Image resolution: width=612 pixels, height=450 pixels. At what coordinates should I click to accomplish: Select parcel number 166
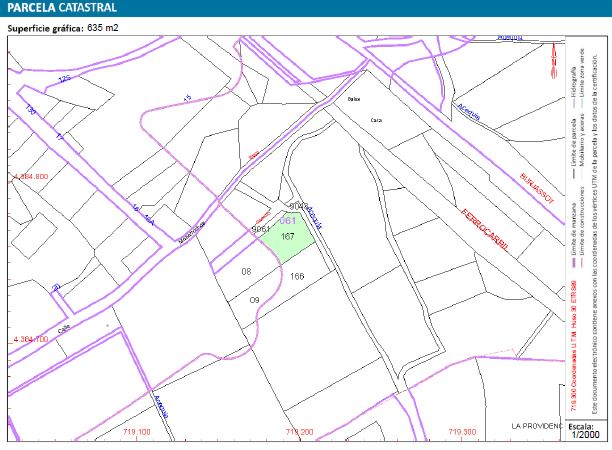point(297,276)
